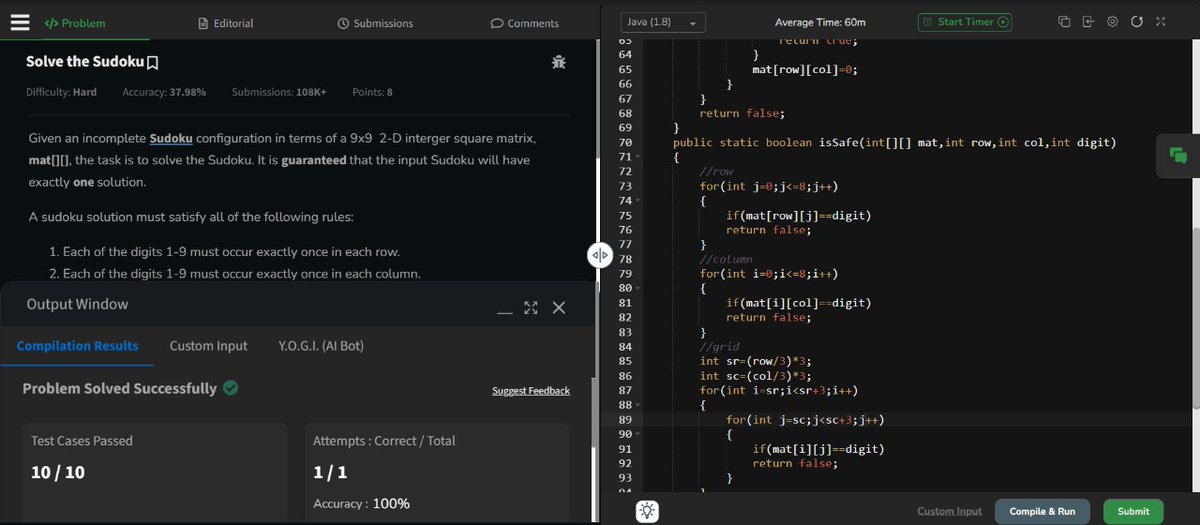Collapse the code block at line 90
1200x525 pixels.
(638, 434)
